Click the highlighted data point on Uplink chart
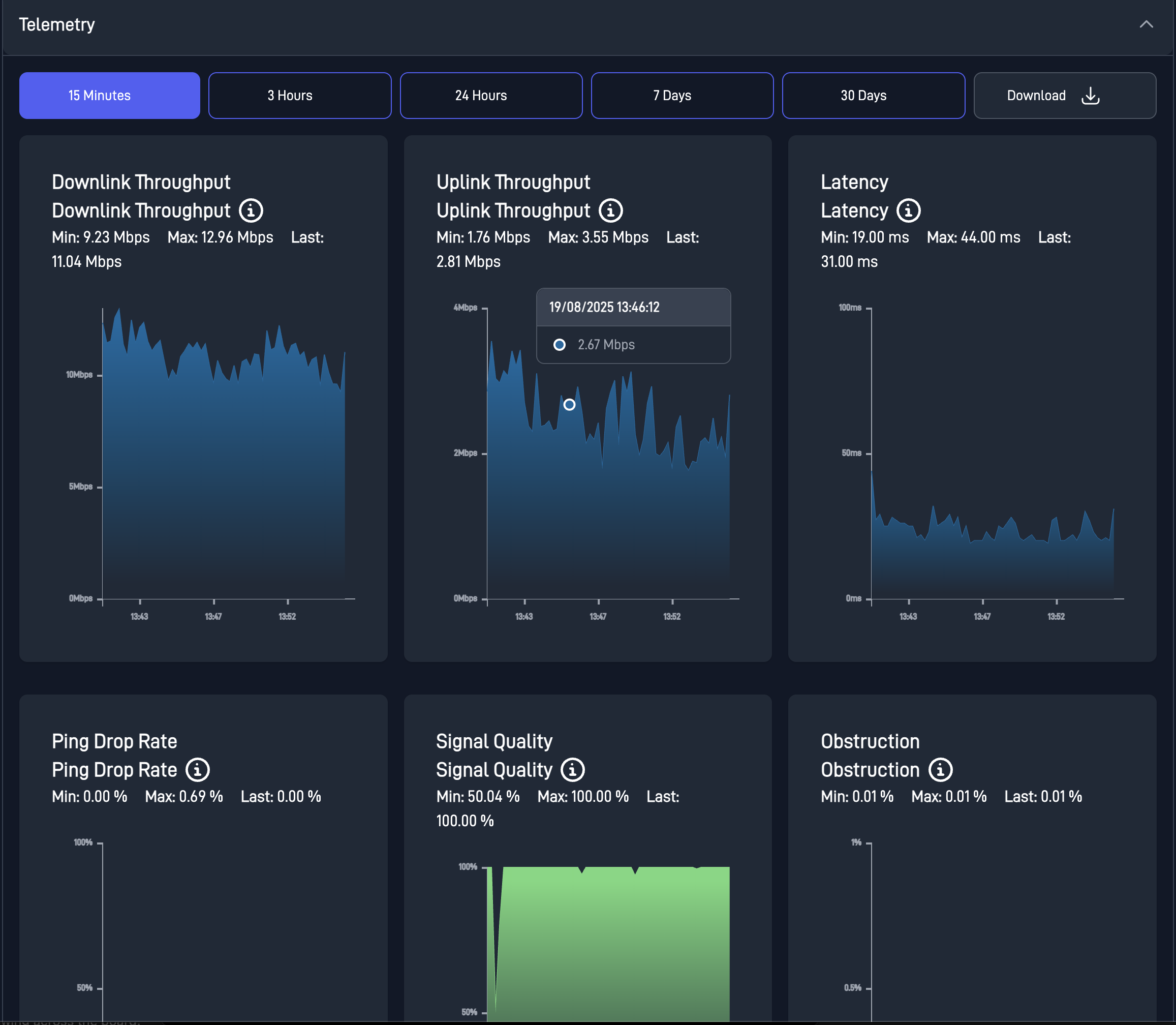The height and width of the screenshot is (1025, 1176). (x=569, y=404)
